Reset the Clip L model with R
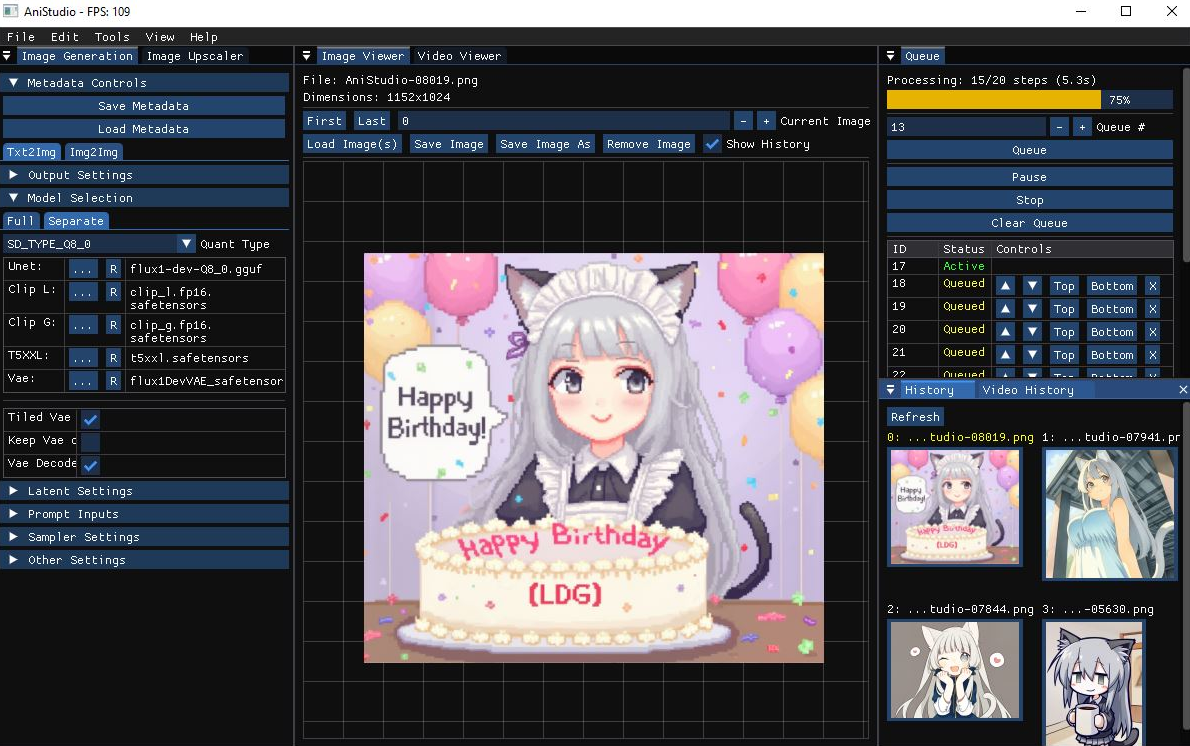Image resolution: width=1190 pixels, height=746 pixels. [x=113, y=292]
